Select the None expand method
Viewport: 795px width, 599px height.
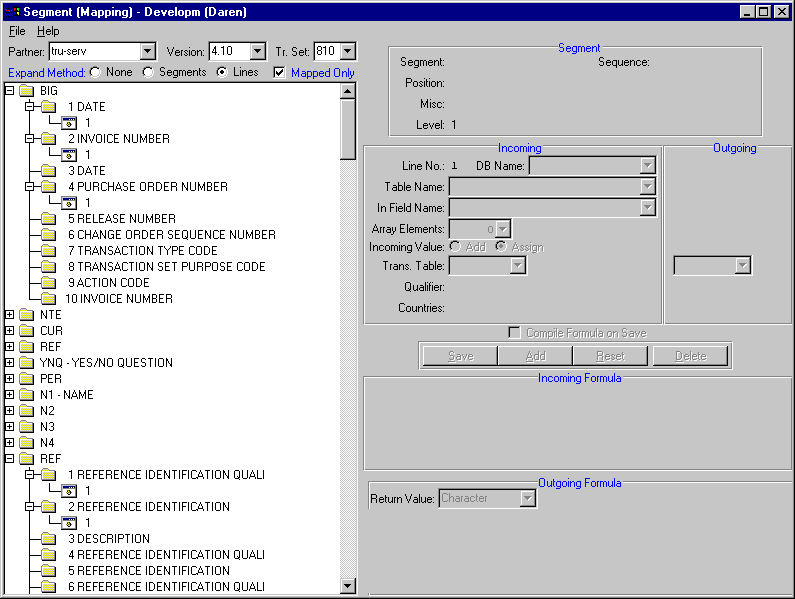click(x=96, y=72)
